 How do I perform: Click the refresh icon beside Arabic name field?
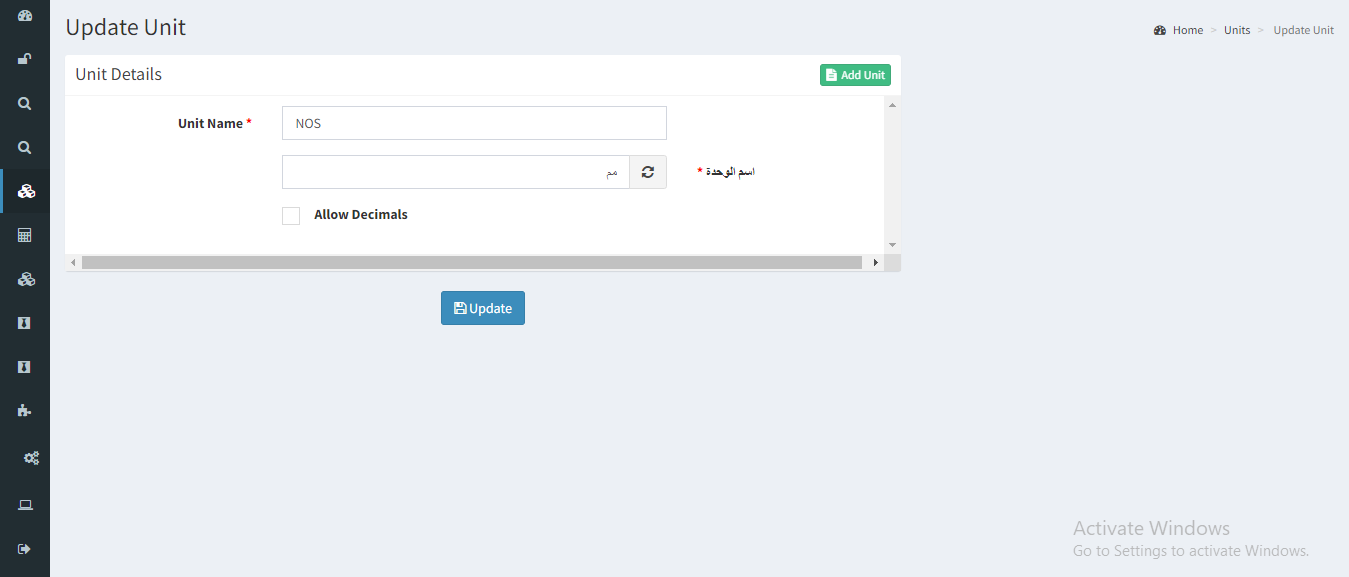(648, 172)
